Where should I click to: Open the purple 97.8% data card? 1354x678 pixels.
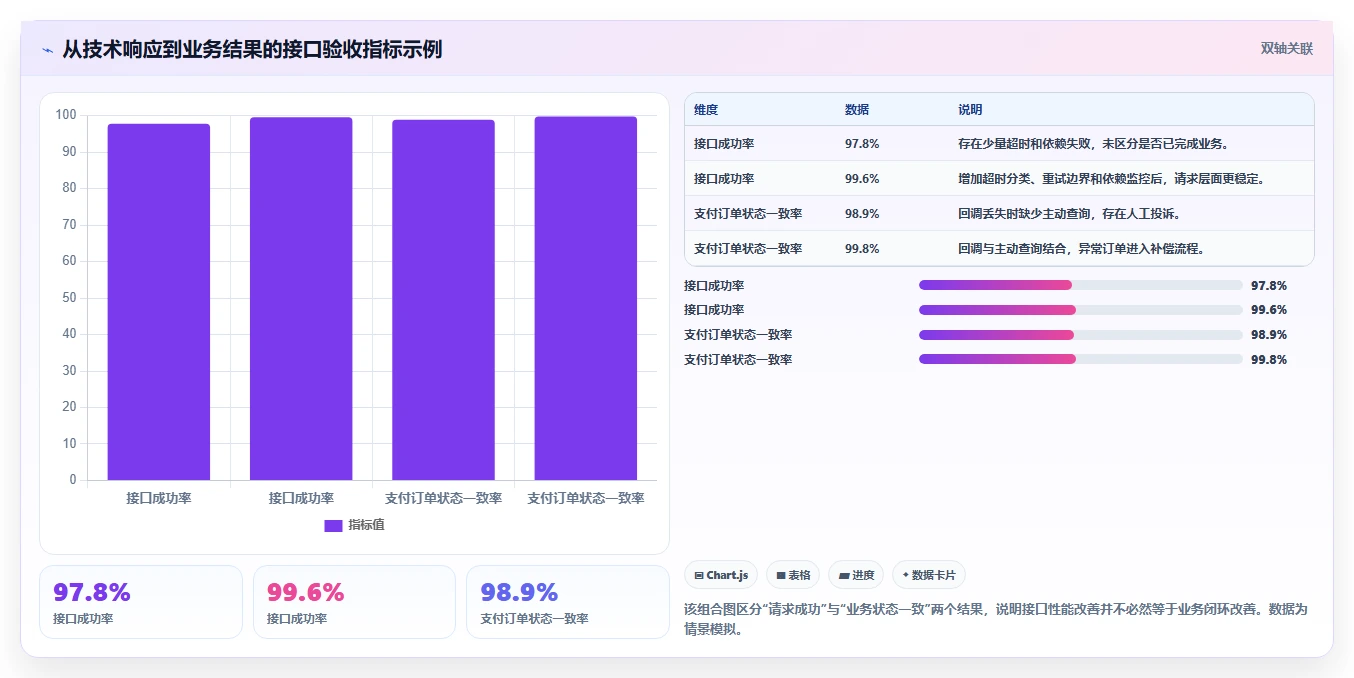pyautogui.click(x=141, y=602)
